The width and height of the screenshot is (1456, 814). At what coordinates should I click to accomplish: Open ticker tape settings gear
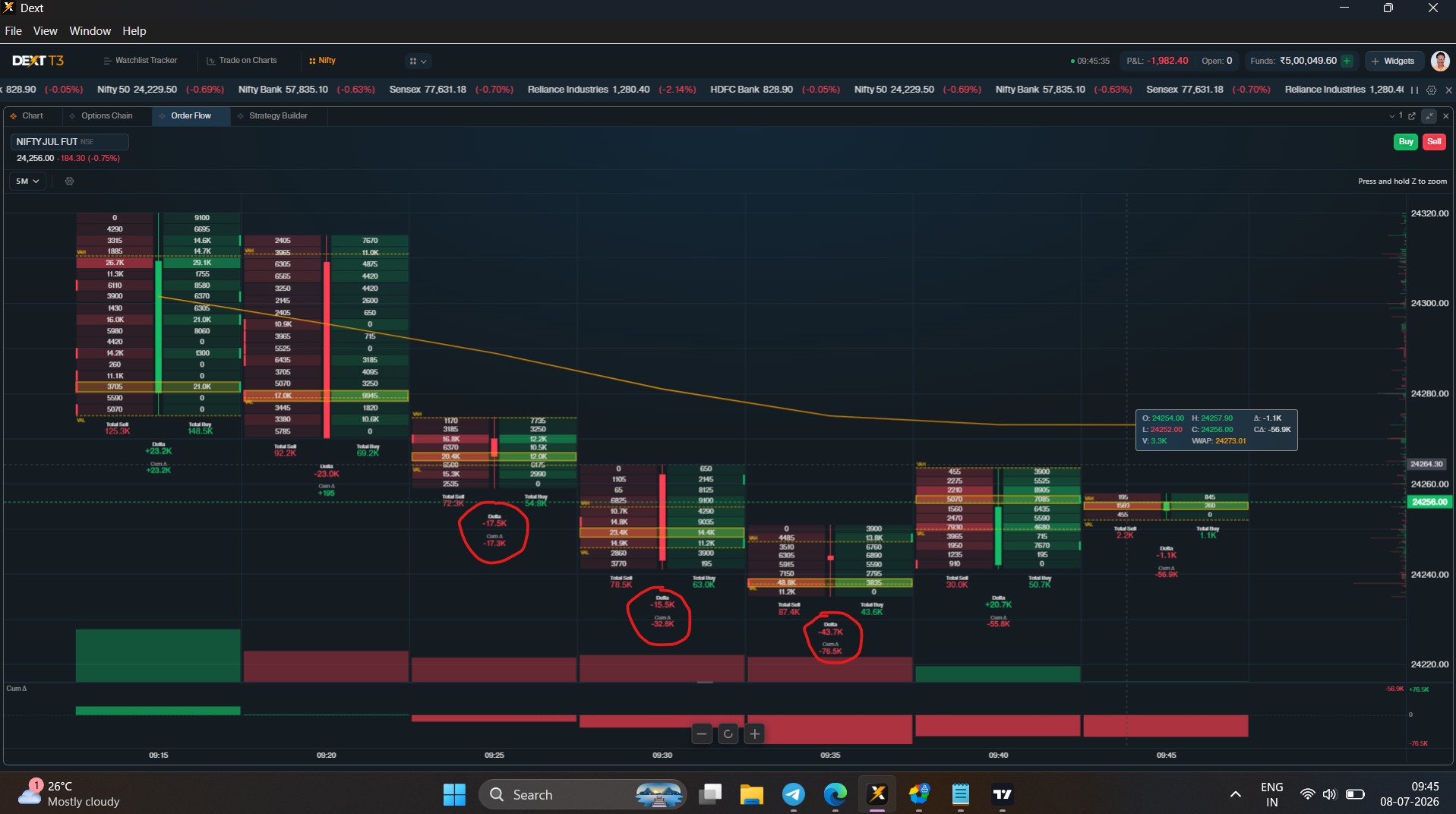(1431, 90)
